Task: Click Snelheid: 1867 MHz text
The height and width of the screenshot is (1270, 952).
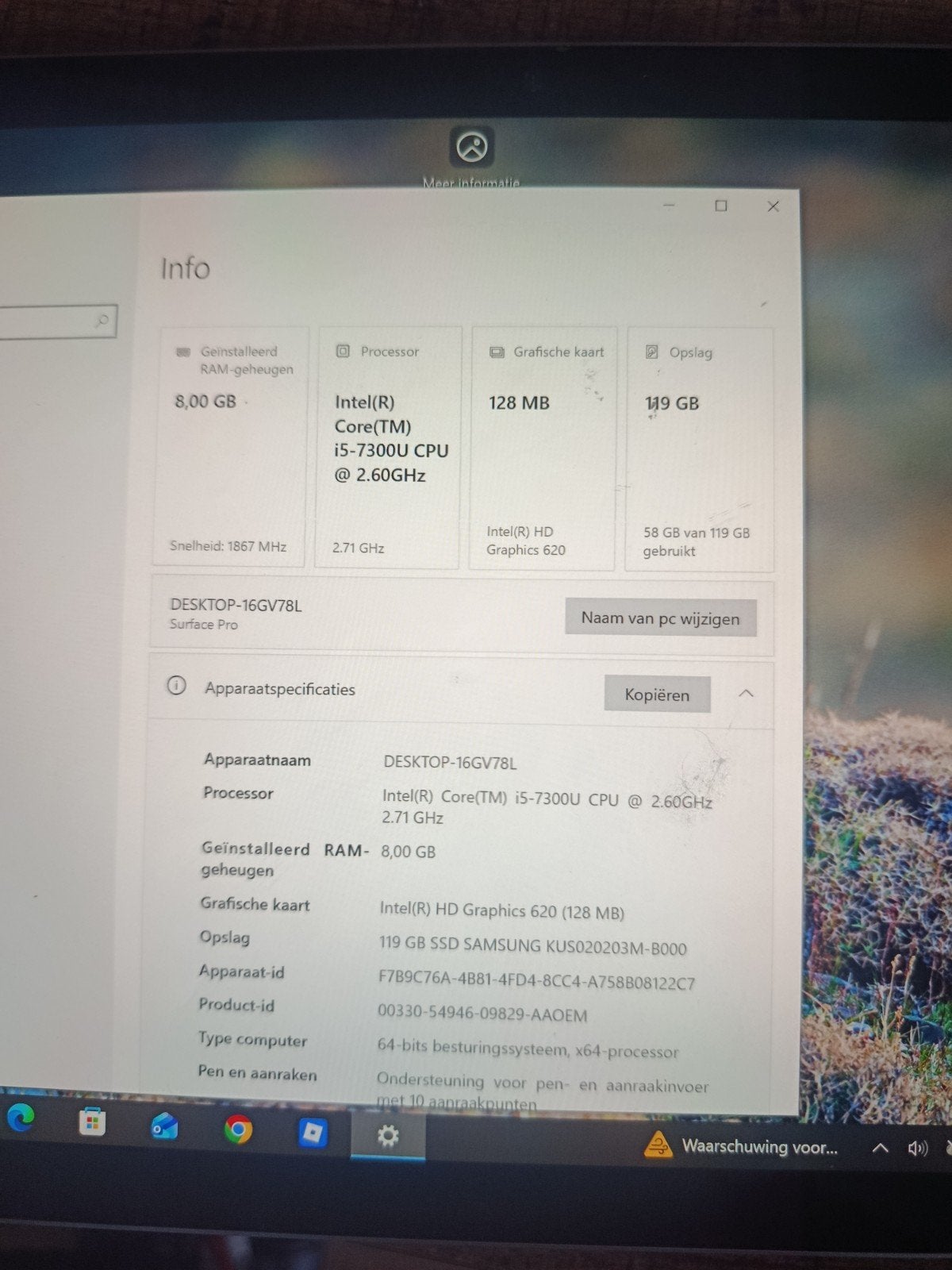Action: 228,546
